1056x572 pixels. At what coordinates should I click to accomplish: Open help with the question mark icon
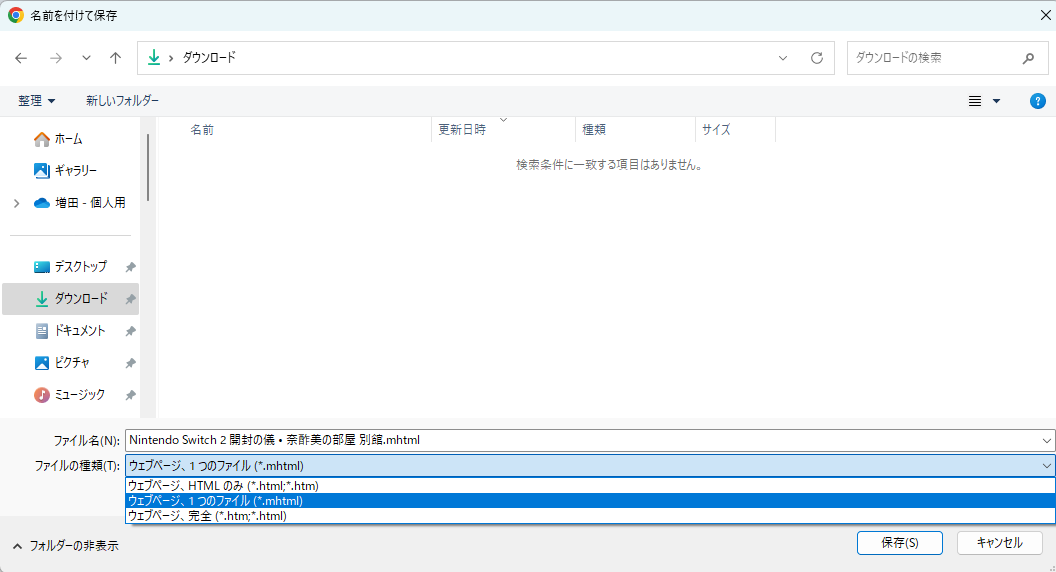[x=1037, y=101]
